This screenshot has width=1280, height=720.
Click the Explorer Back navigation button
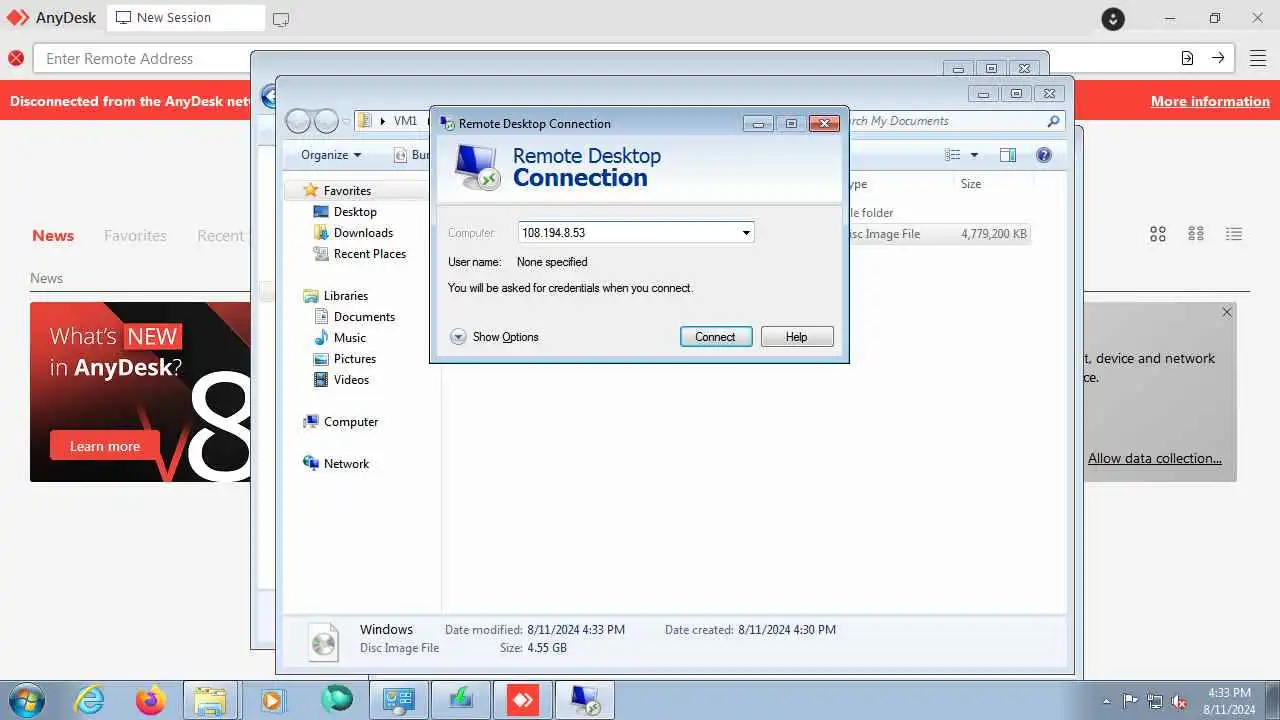point(298,122)
